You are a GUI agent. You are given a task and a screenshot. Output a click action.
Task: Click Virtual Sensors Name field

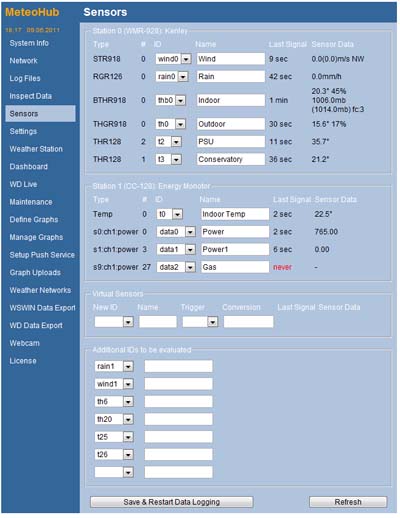[158, 322]
